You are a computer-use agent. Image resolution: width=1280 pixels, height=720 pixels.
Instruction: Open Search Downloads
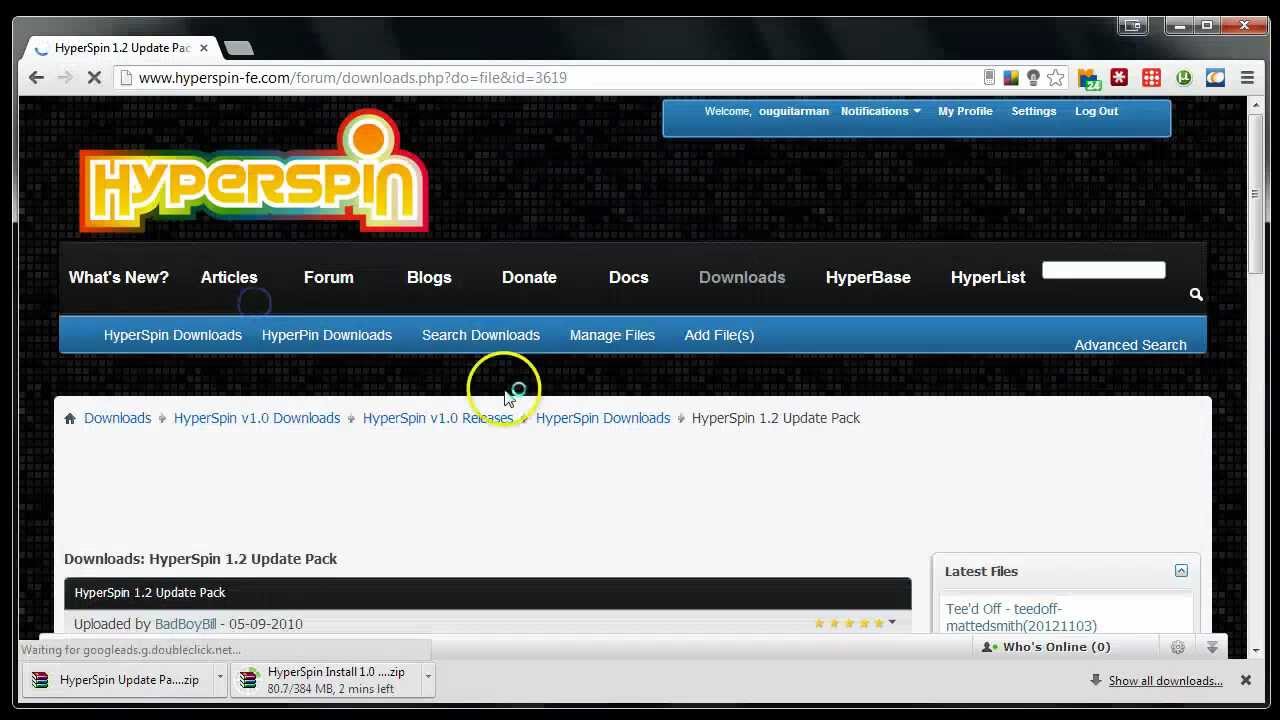pyautogui.click(x=481, y=335)
